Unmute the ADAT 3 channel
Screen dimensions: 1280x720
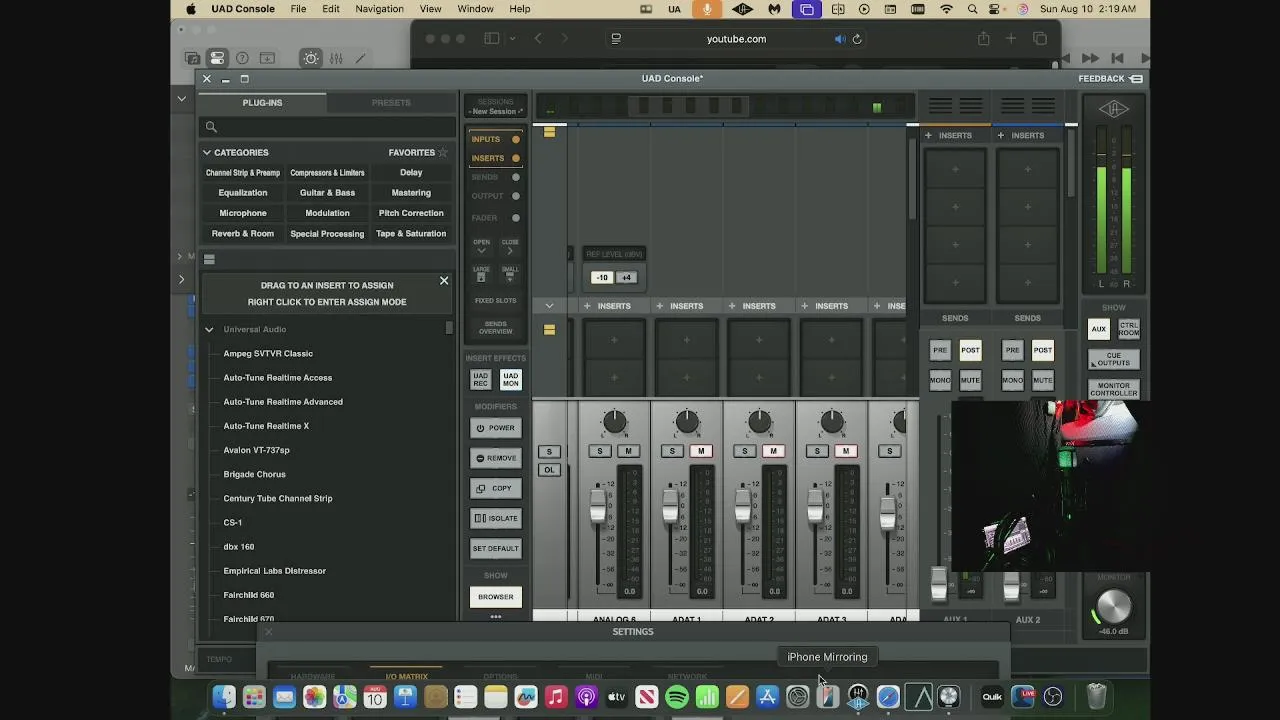click(x=846, y=451)
